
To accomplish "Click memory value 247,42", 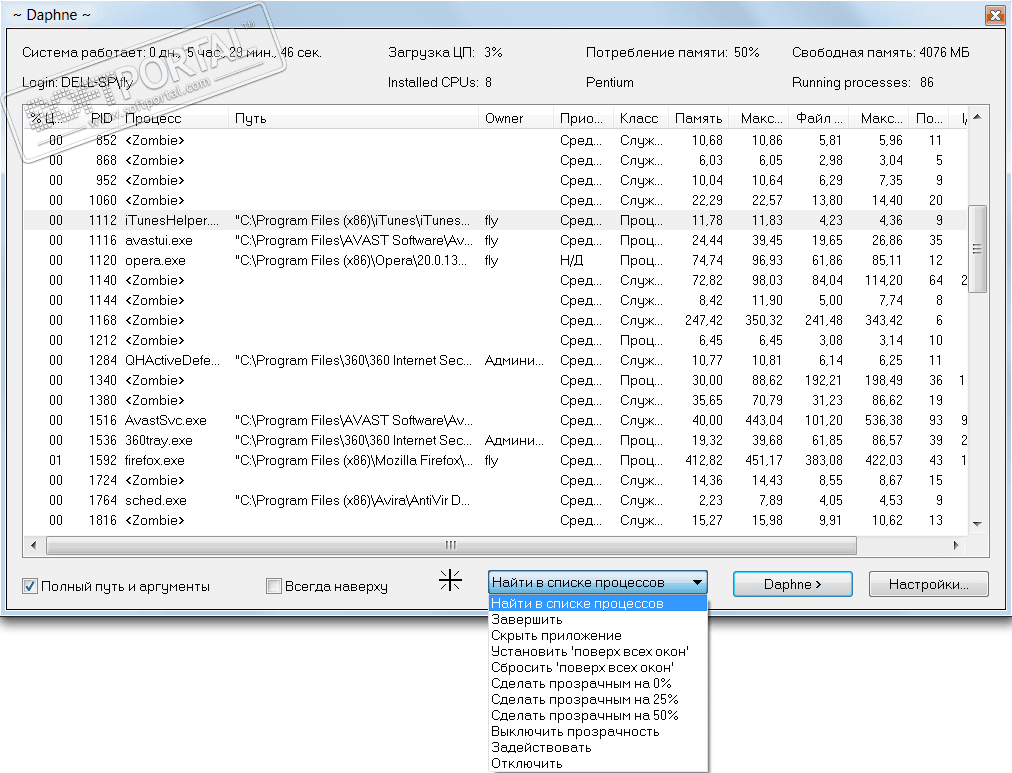I will pyautogui.click(x=703, y=320).
